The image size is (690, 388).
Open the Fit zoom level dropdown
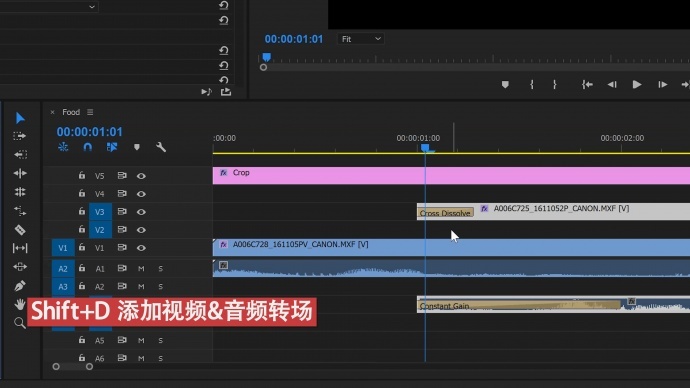coord(361,39)
